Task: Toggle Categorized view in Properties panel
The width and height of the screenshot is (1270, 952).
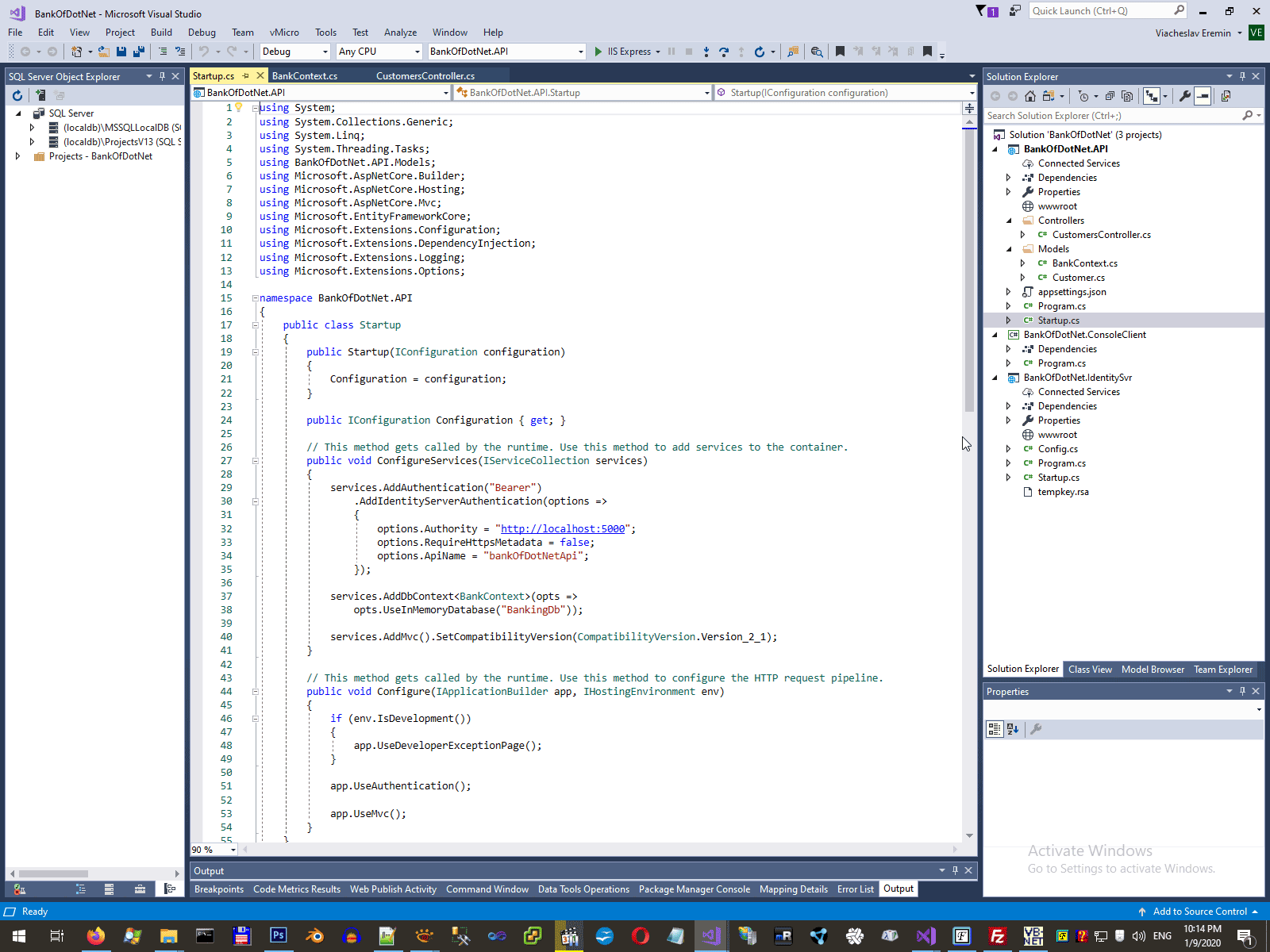Action: 994,729
